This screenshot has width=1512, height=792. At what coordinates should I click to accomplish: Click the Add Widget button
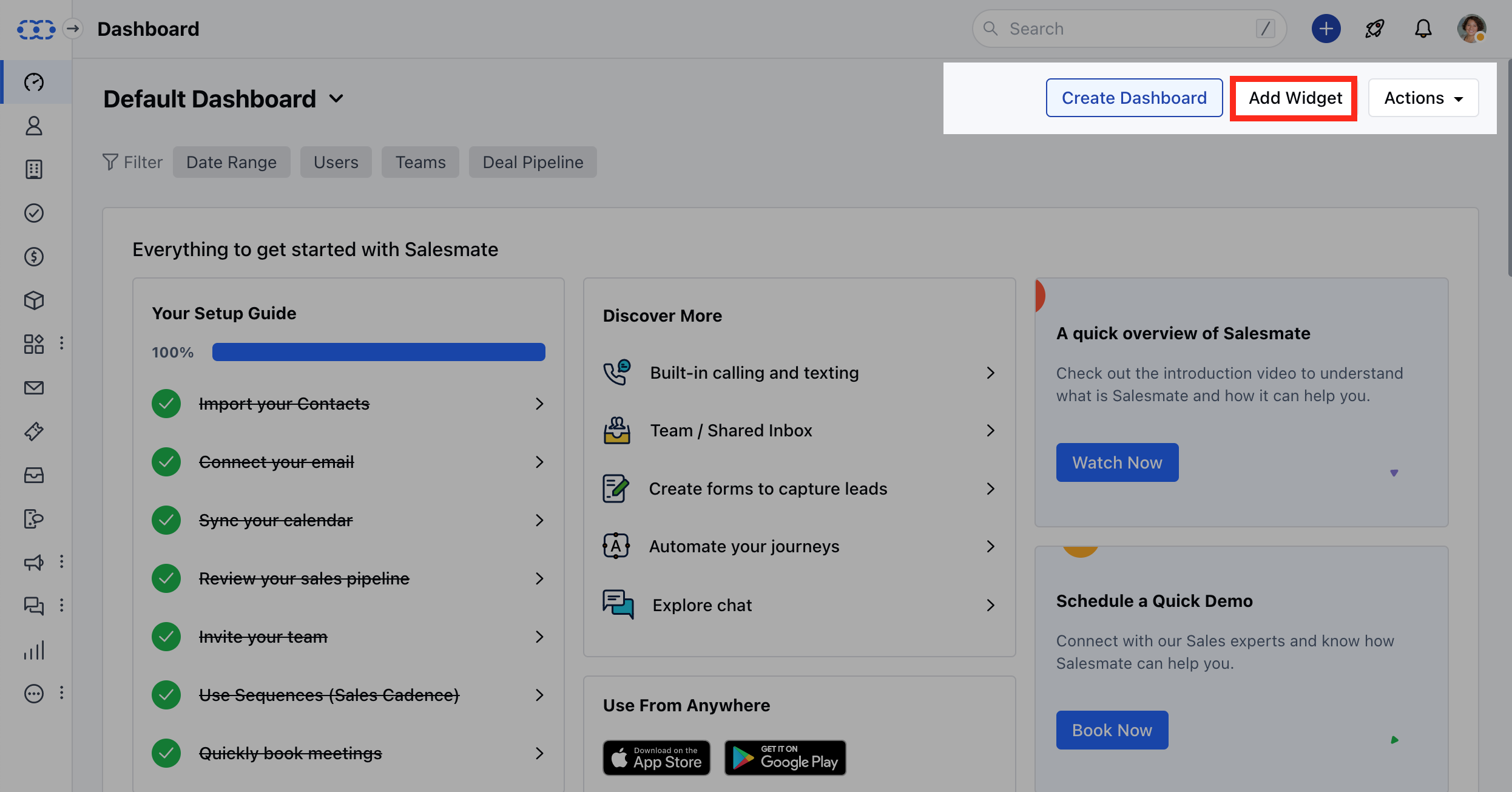click(1295, 98)
